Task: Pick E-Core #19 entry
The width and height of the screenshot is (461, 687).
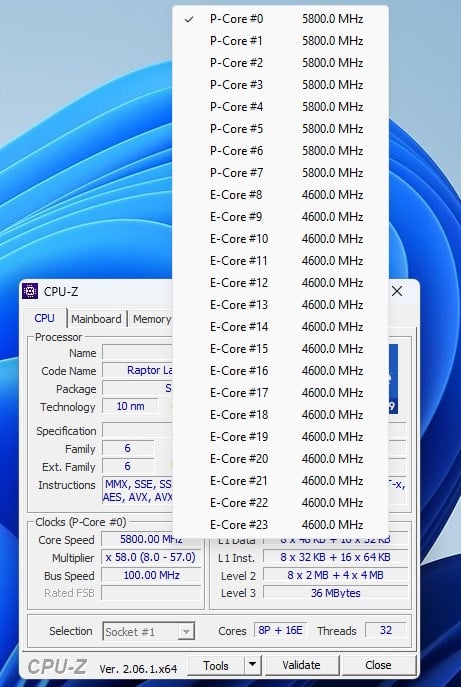Action: (x=280, y=436)
